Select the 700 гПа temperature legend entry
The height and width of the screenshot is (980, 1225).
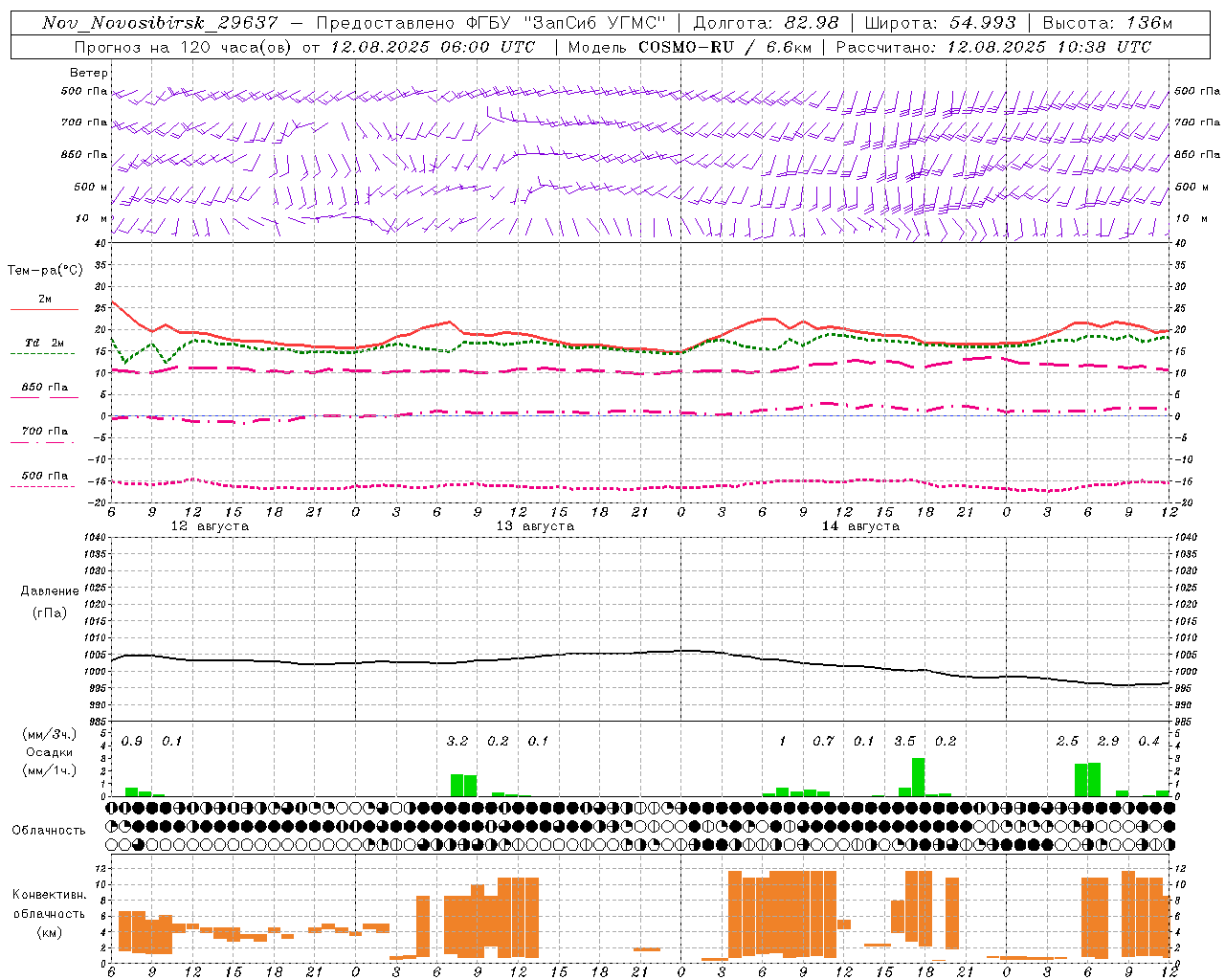(44, 432)
